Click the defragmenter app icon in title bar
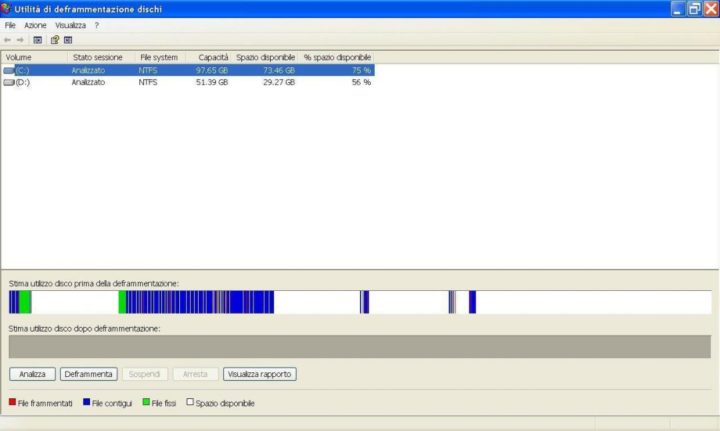This screenshot has width=720, height=431. tap(6, 9)
